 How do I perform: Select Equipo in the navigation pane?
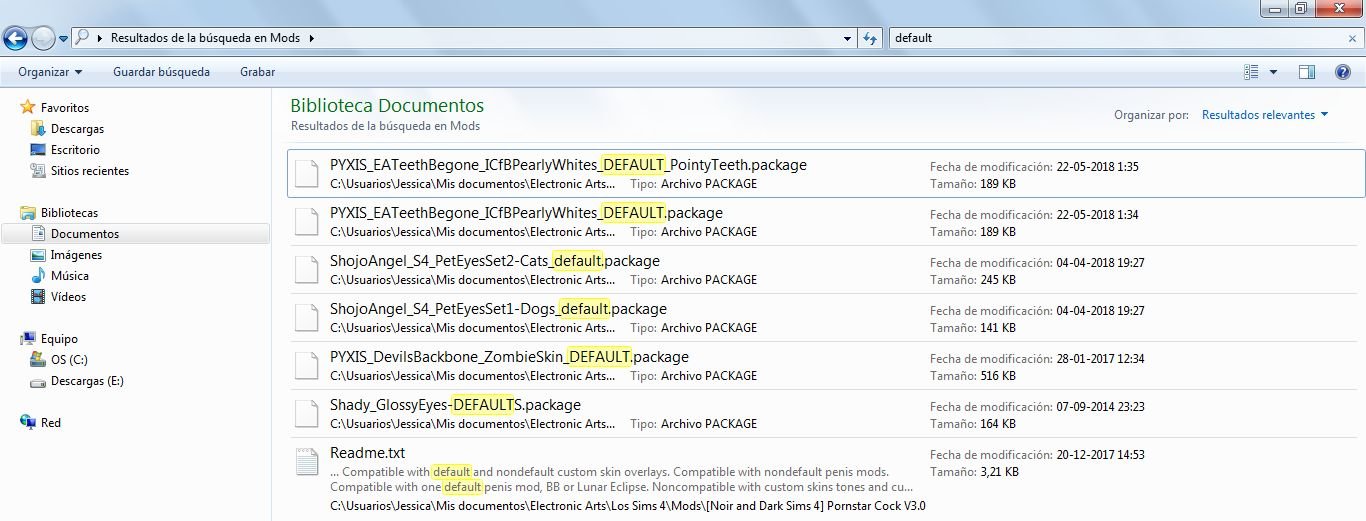pyautogui.click(x=59, y=339)
